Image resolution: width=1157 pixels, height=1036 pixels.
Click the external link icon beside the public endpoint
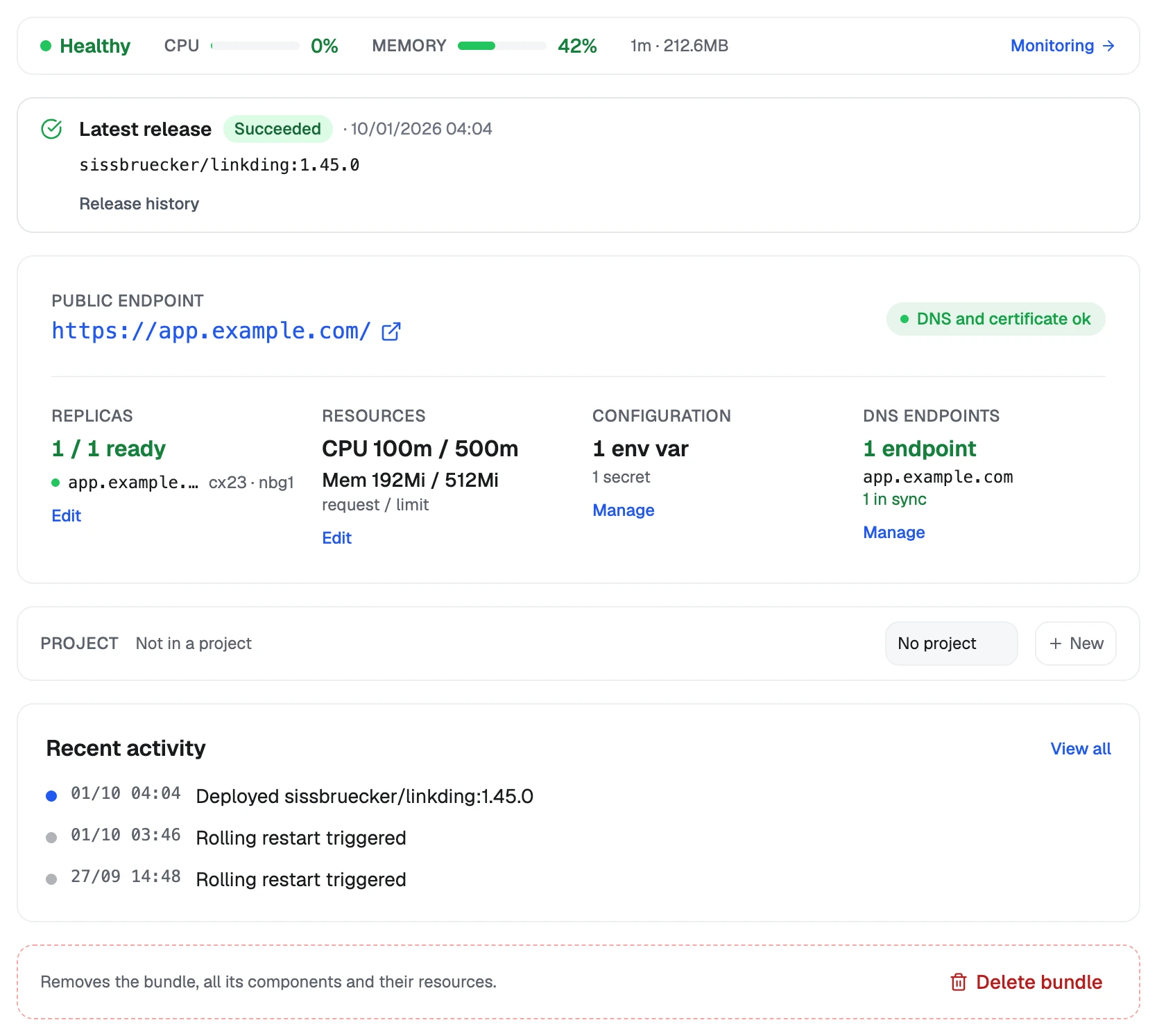391,331
